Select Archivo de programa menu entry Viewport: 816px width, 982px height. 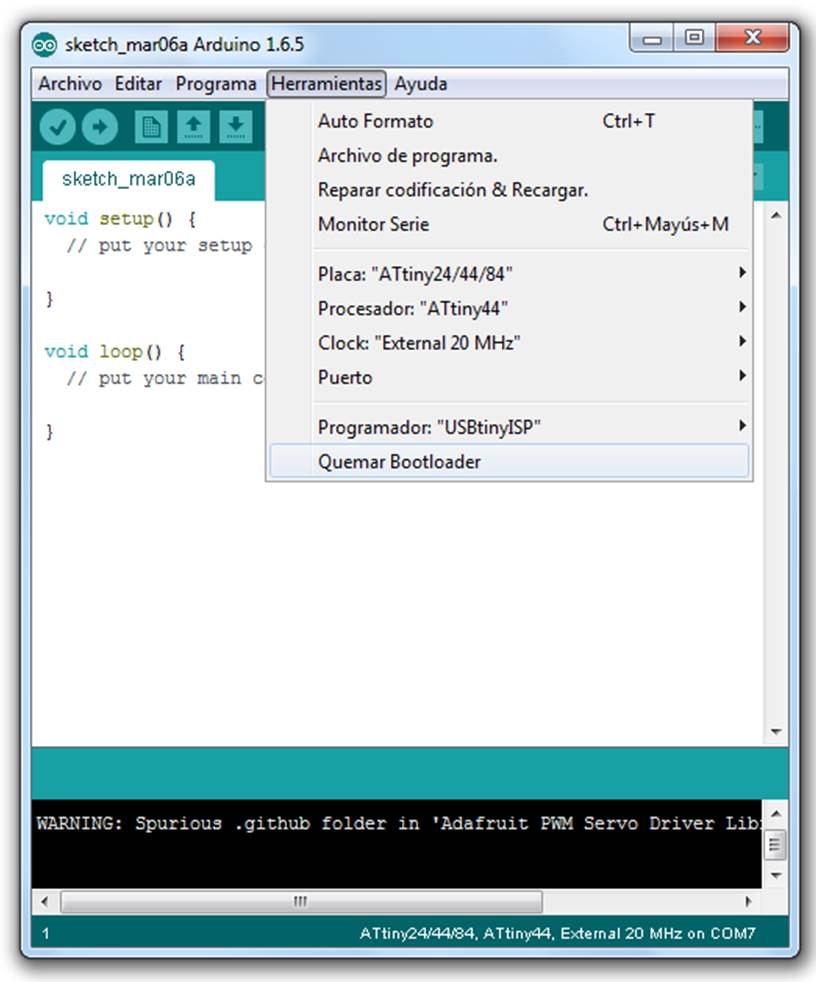(510, 155)
